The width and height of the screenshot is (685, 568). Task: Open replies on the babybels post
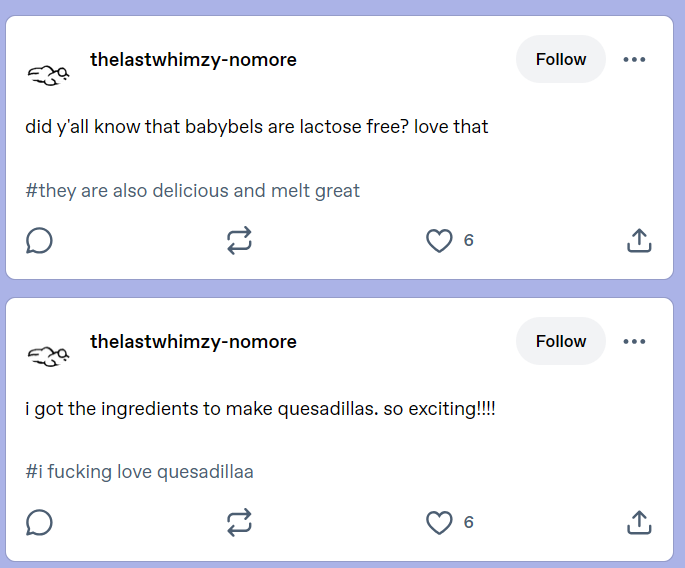click(x=39, y=240)
